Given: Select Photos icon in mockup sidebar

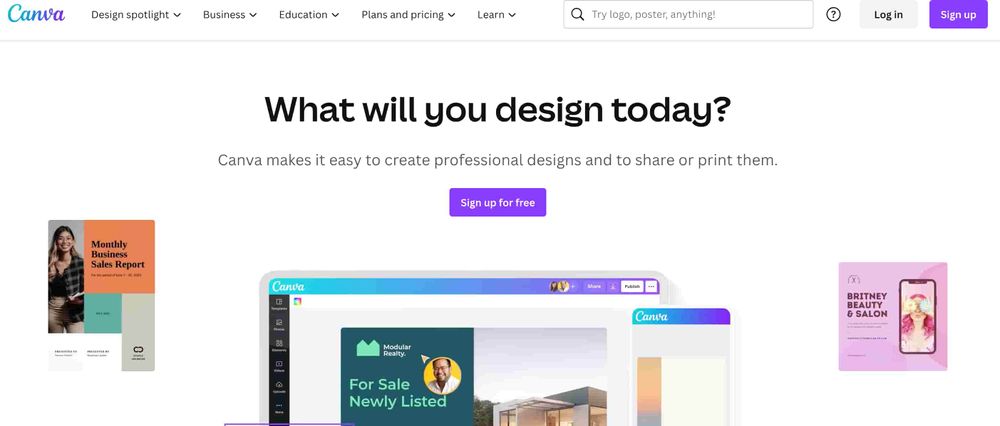Looking at the screenshot, I should [279, 325].
